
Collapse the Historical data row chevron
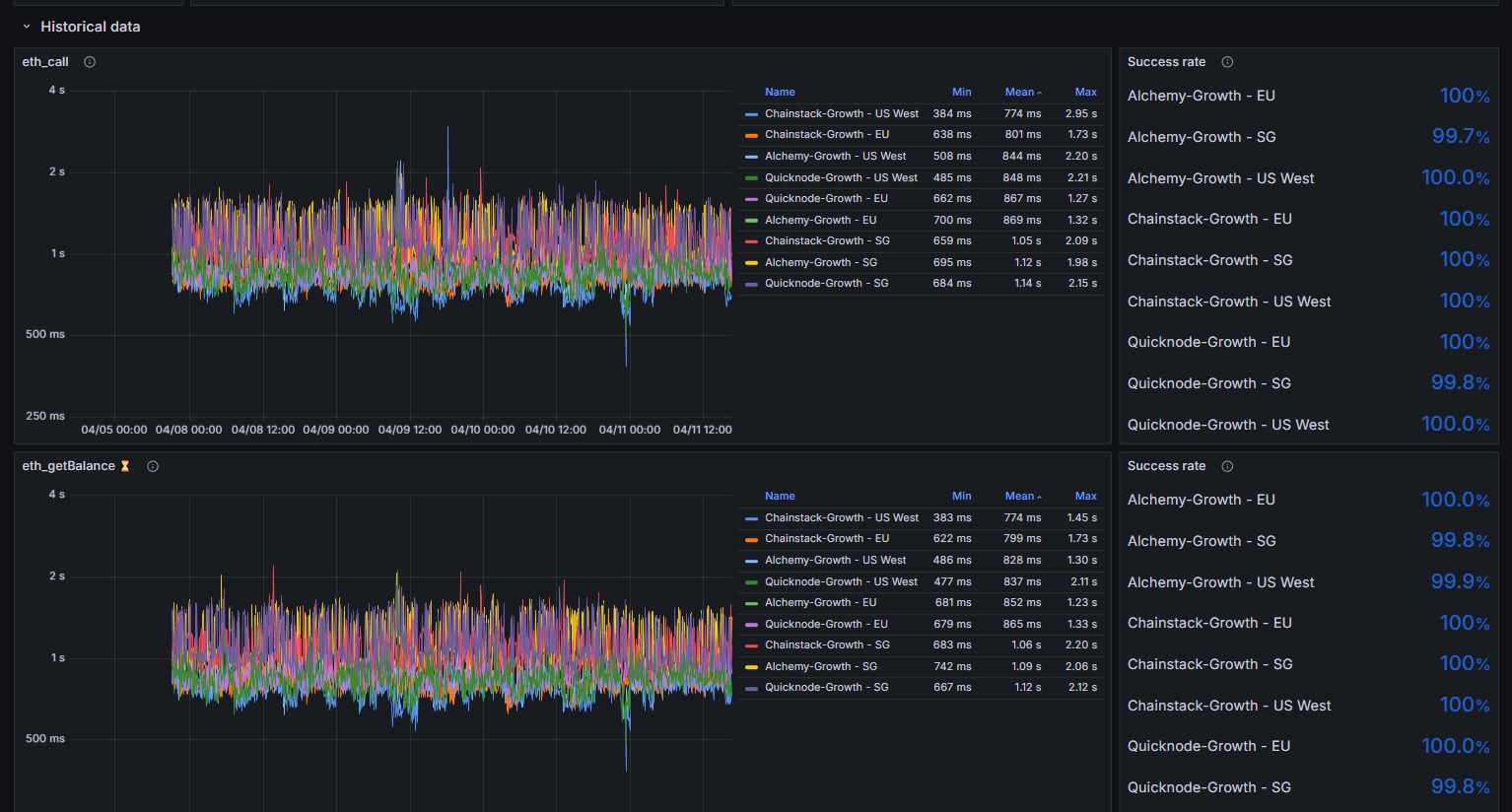click(27, 27)
